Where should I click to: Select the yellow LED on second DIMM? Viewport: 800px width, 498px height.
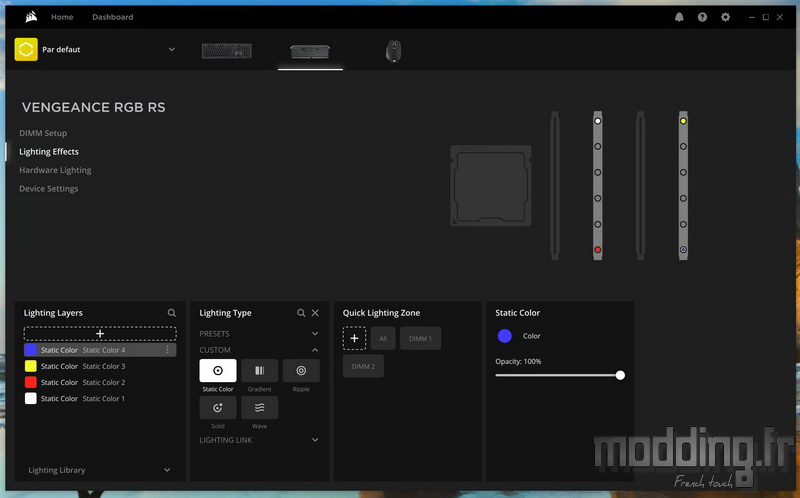pos(683,121)
